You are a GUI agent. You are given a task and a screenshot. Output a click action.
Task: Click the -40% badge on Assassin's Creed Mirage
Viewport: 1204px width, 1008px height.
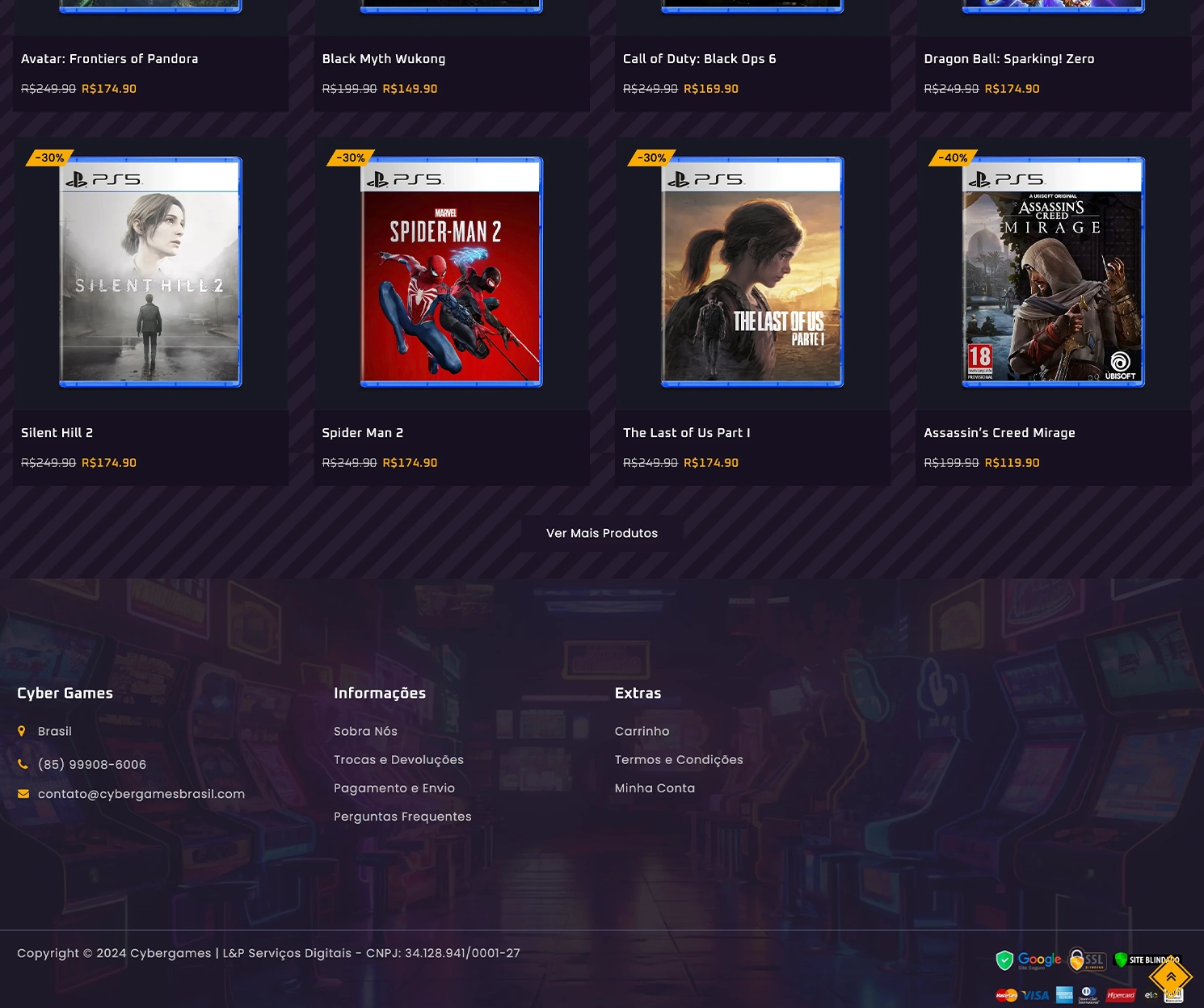pos(954,157)
